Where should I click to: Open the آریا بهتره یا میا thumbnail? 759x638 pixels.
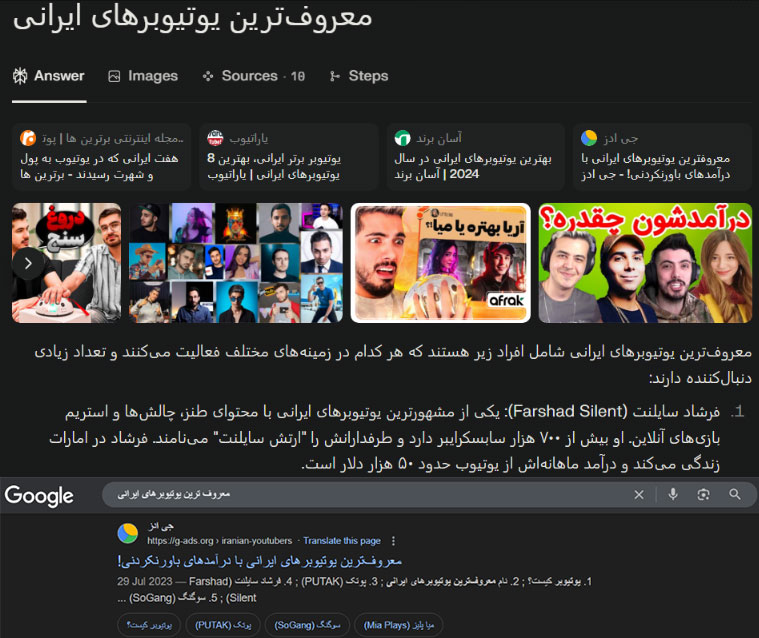(x=440, y=263)
